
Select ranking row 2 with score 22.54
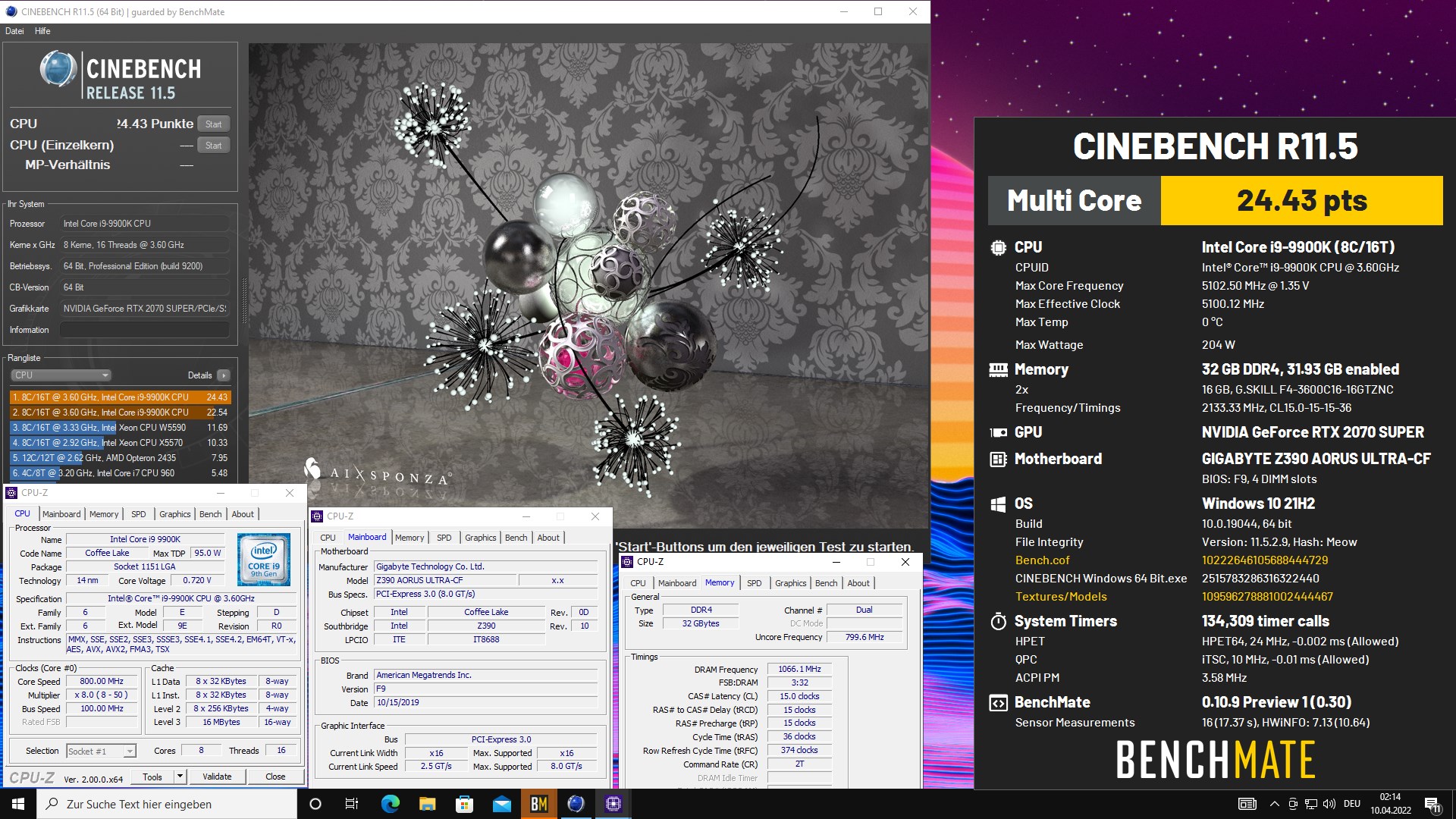pyautogui.click(x=120, y=413)
